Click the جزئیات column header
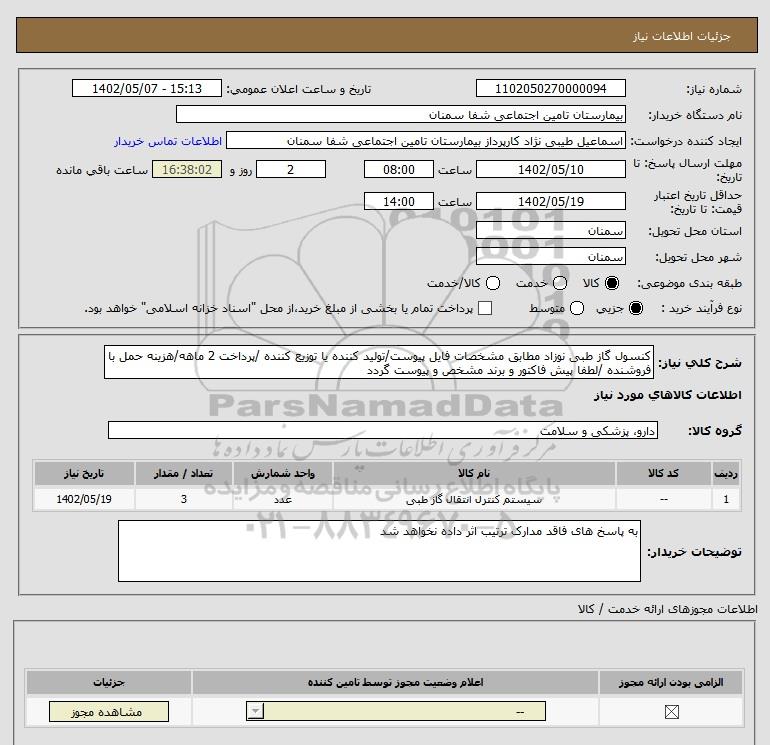Image resolution: width=770 pixels, height=745 pixels. (x=109, y=682)
